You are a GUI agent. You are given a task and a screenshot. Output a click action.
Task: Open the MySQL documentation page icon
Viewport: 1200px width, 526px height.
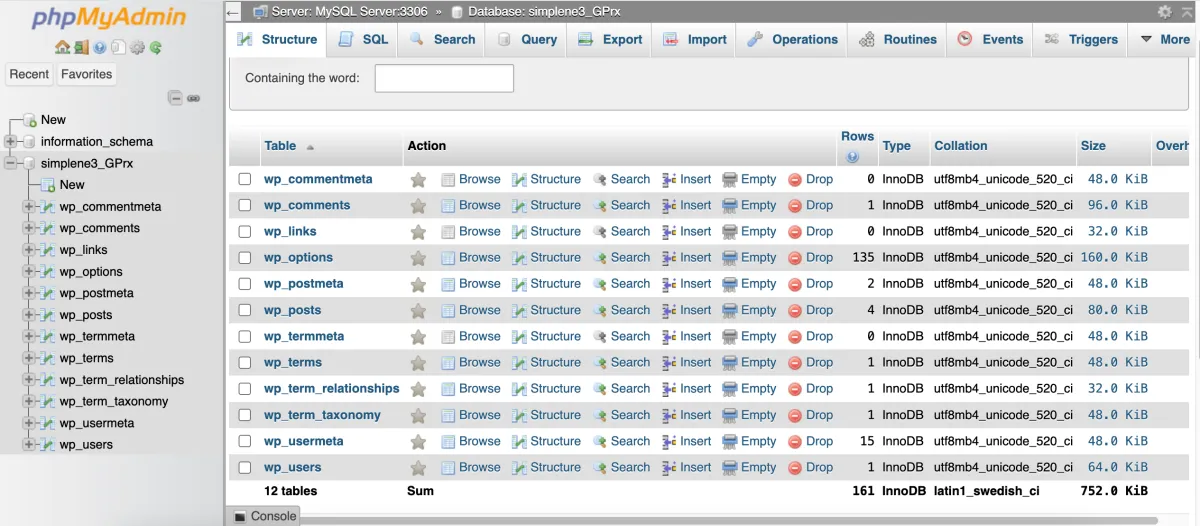[x=118, y=47]
